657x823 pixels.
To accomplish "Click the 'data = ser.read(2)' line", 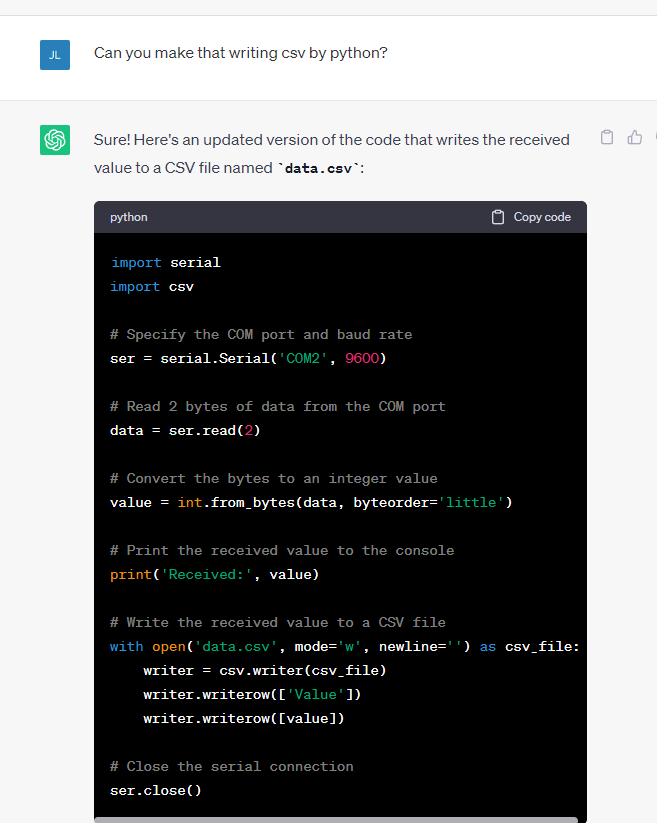I will [x=185, y=430].
